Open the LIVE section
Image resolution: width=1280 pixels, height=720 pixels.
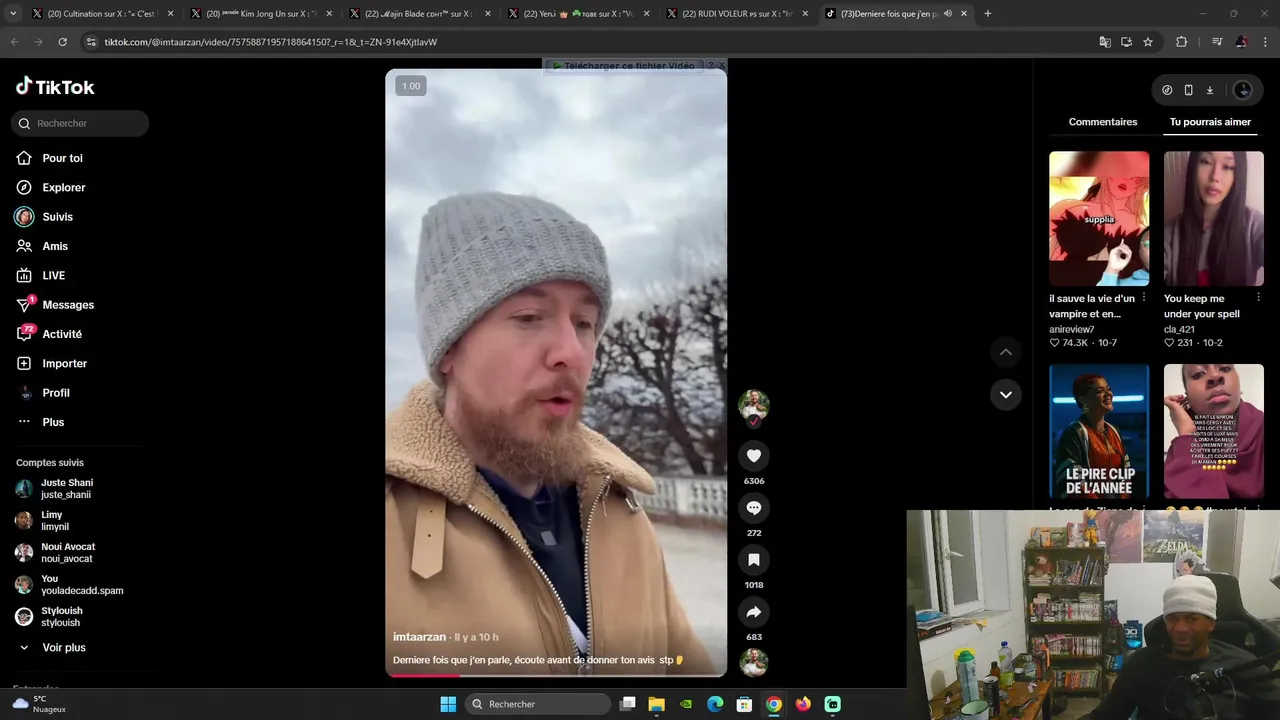tap(53, 275)
